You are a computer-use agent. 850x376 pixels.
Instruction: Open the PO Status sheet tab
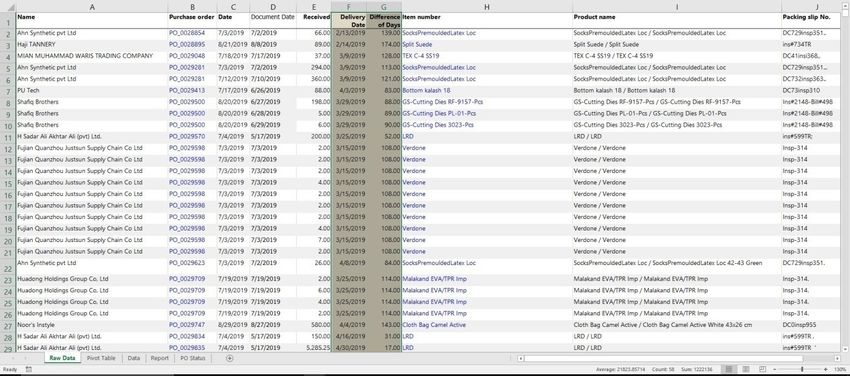tap(192, 358)
